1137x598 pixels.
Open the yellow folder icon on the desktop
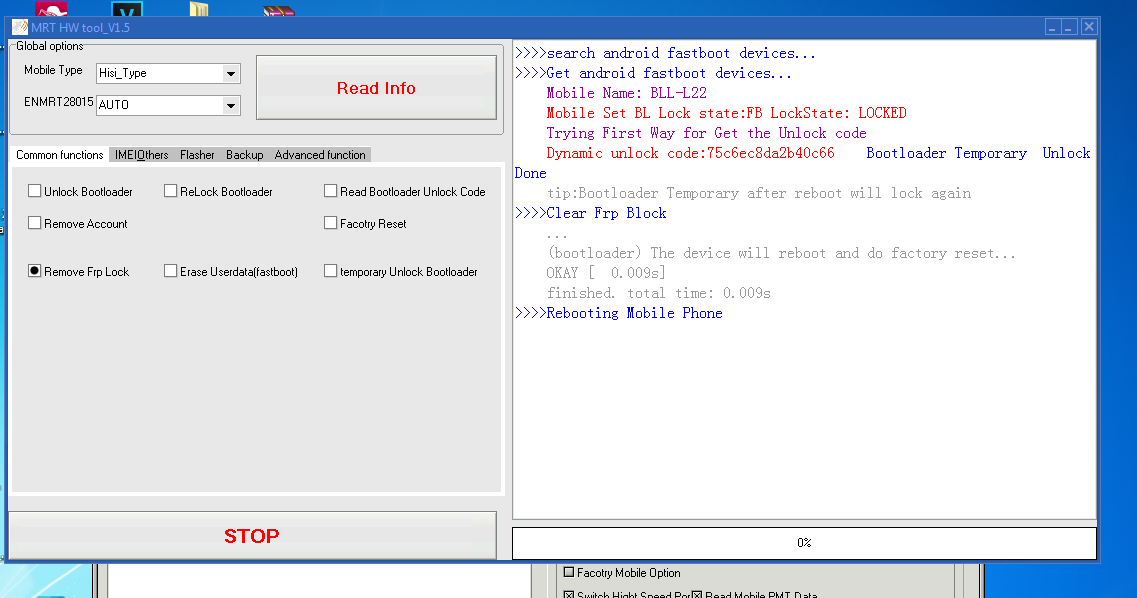(199, 9)
